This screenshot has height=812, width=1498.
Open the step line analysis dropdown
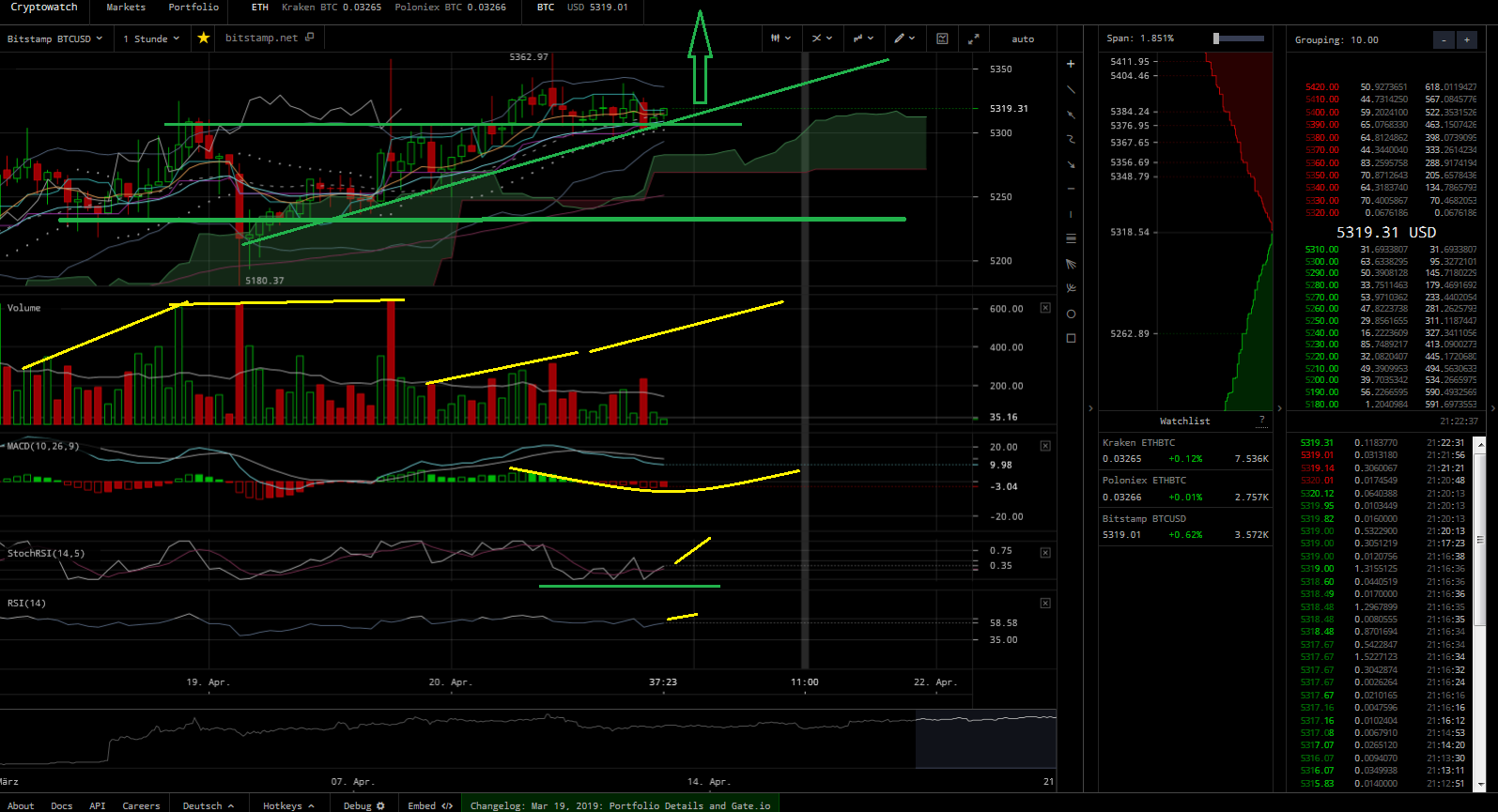pos(863,38)
